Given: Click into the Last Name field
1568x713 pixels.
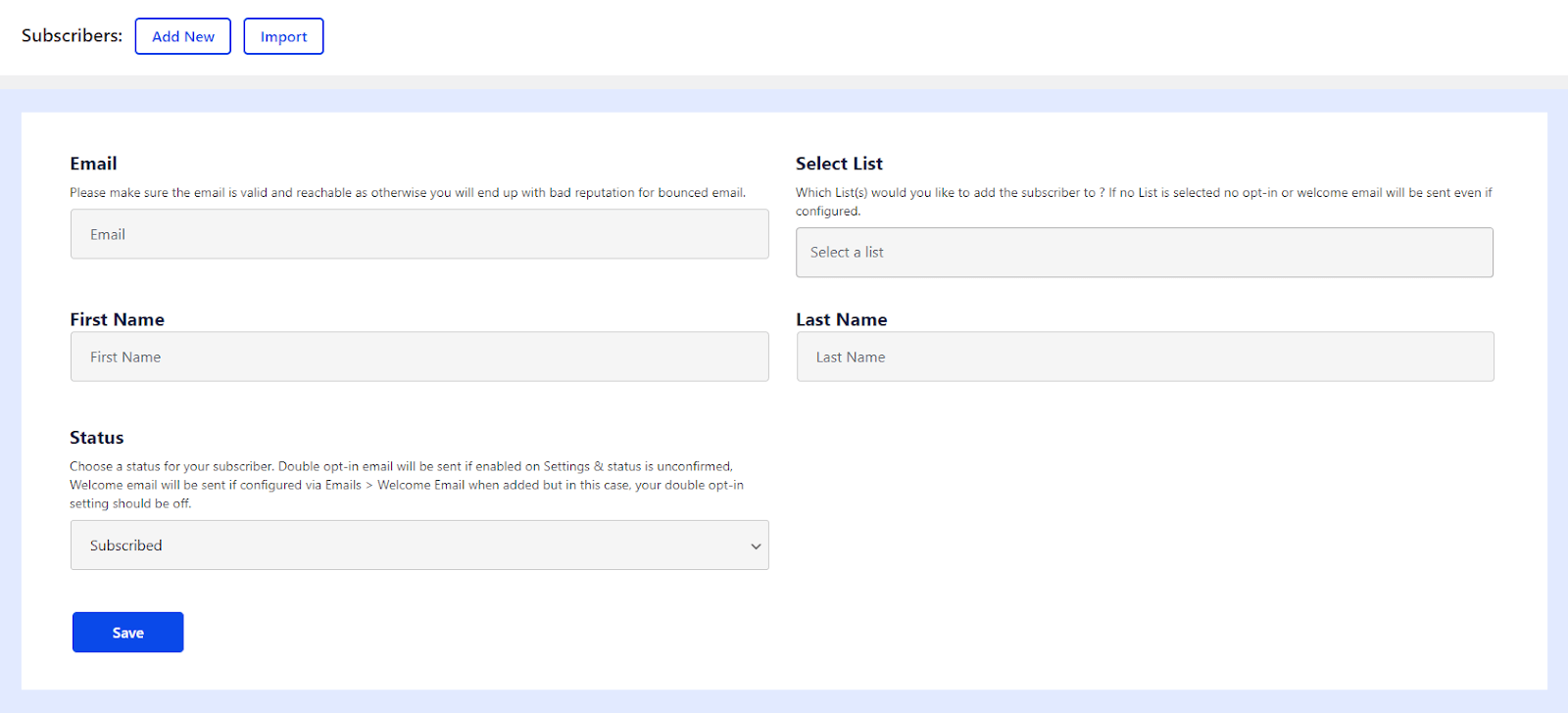Looking at the screenshot, I should pyautogui.click(x=1146, y=356).
